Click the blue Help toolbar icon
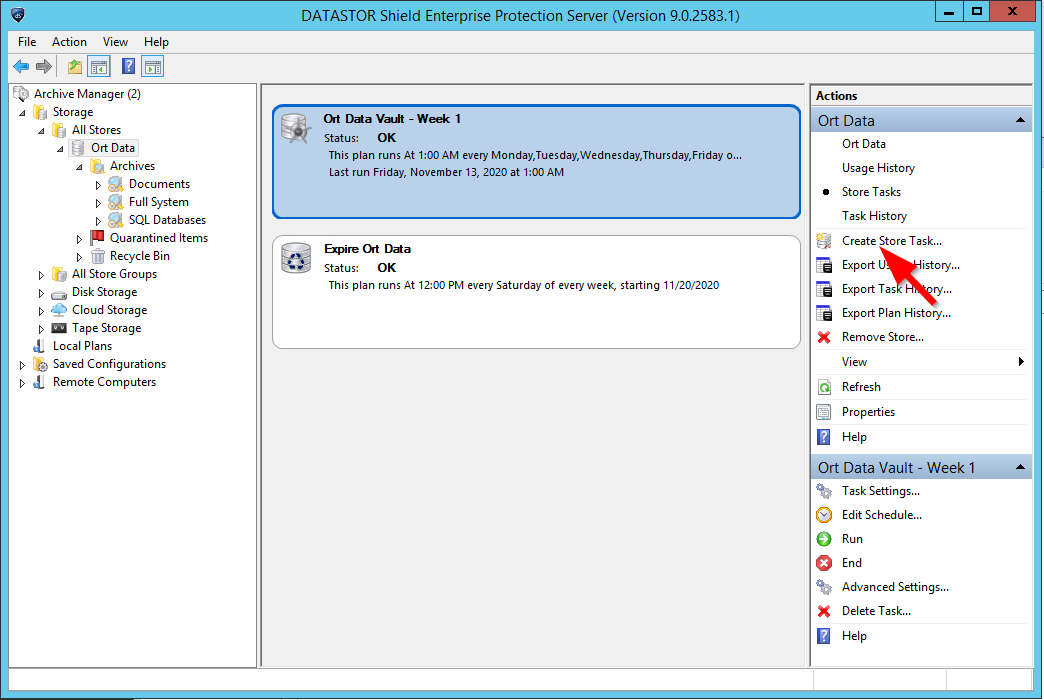Image resolution: width=1044 pixels, height=700 pixels. coord(129,67)
